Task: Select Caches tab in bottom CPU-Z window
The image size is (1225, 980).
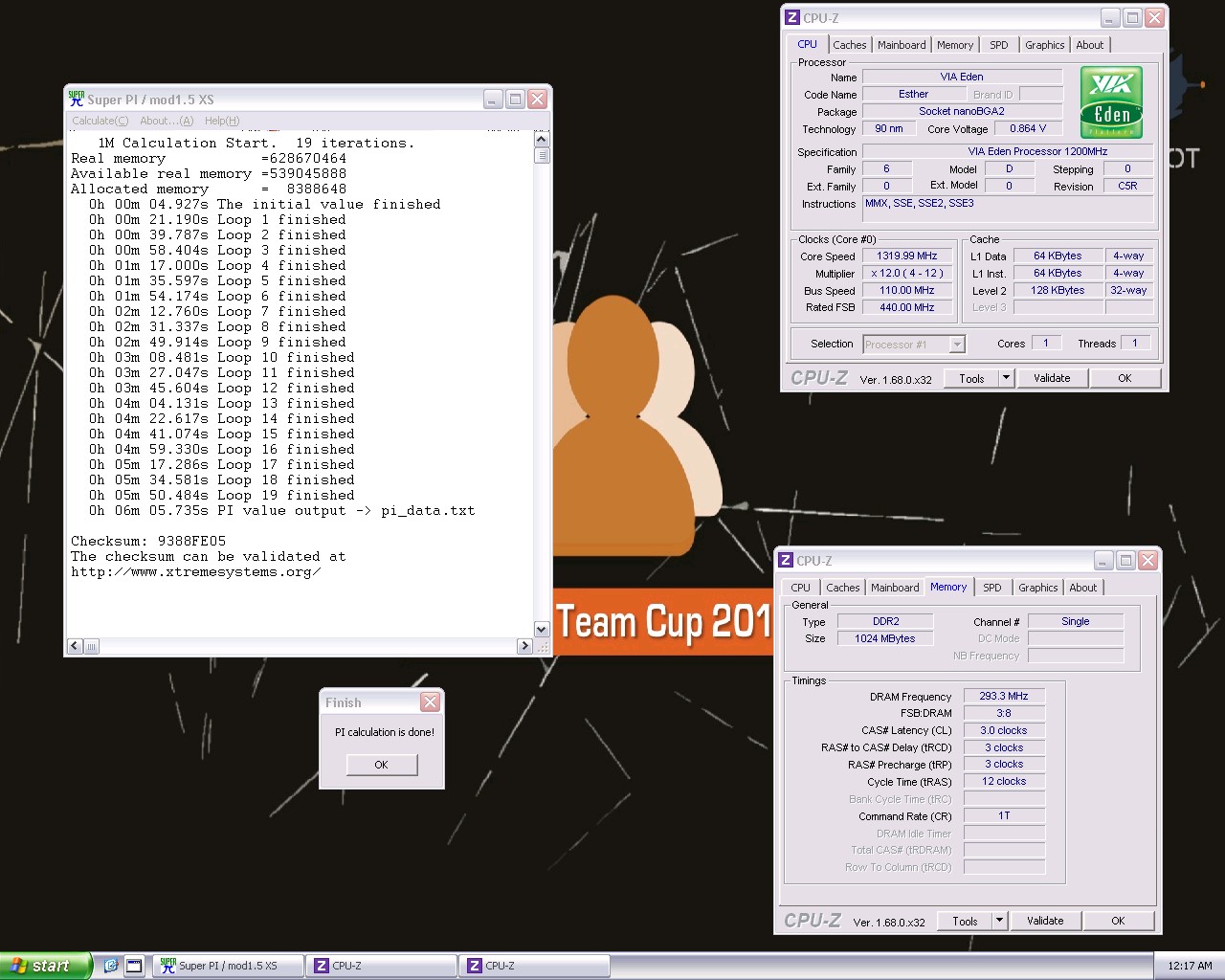Action: (x=842, y=588)
